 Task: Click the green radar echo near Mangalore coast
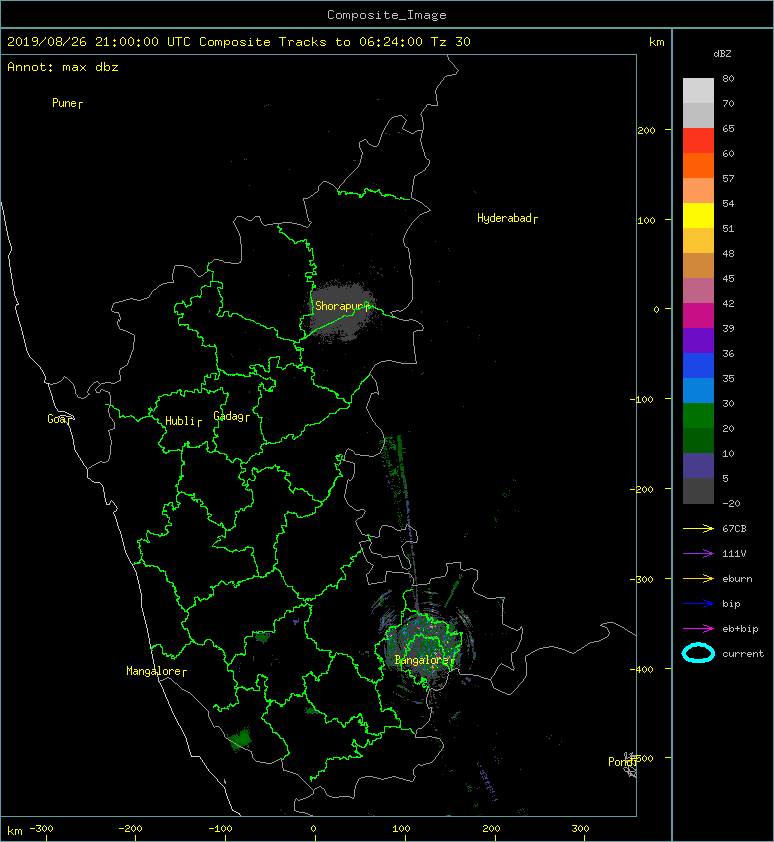(x=240, y=738)
